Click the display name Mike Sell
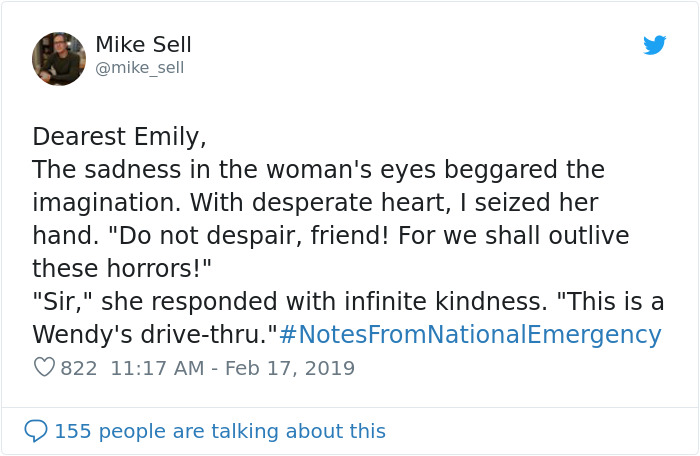This screenshot has height=456, width=700. coord(143,45)
